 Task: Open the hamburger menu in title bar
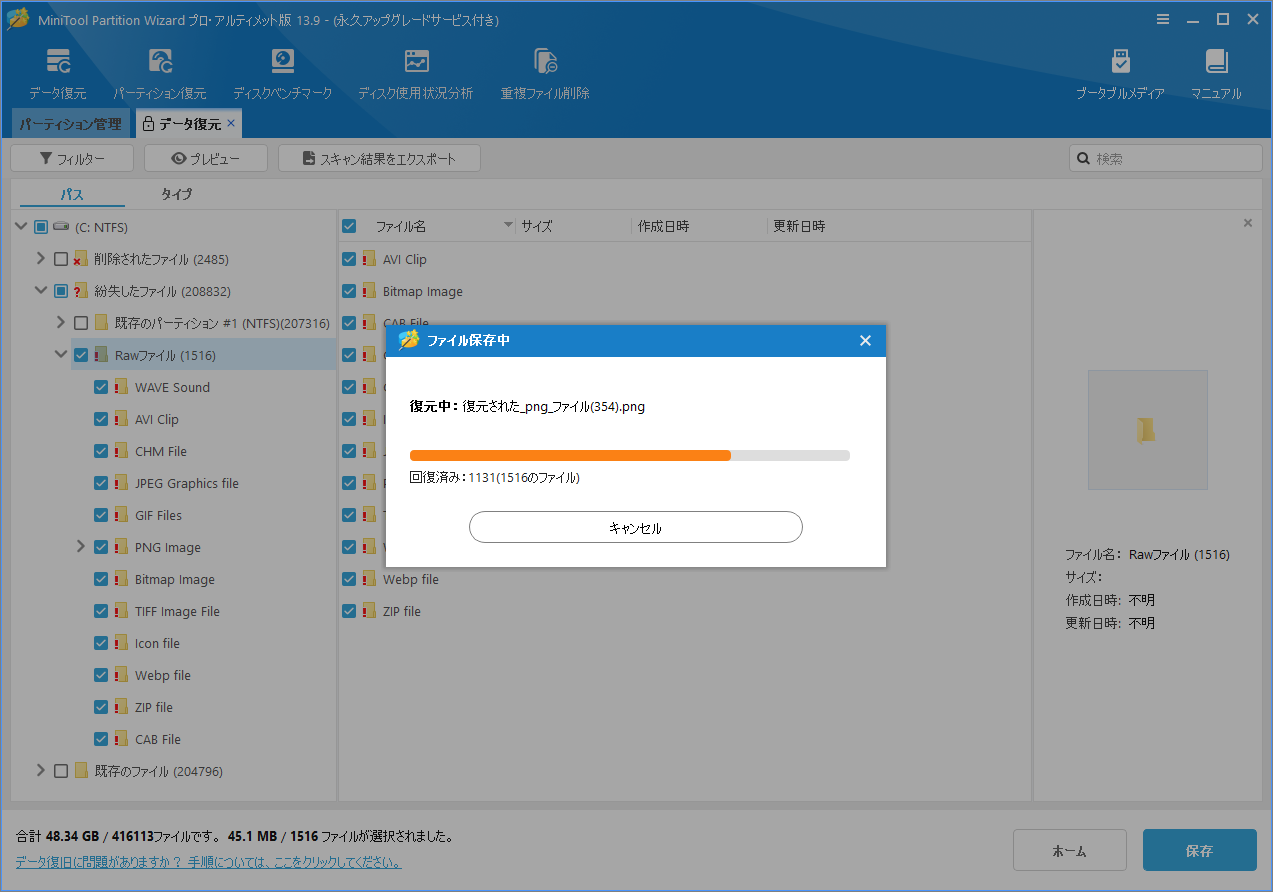point(1163,19)
